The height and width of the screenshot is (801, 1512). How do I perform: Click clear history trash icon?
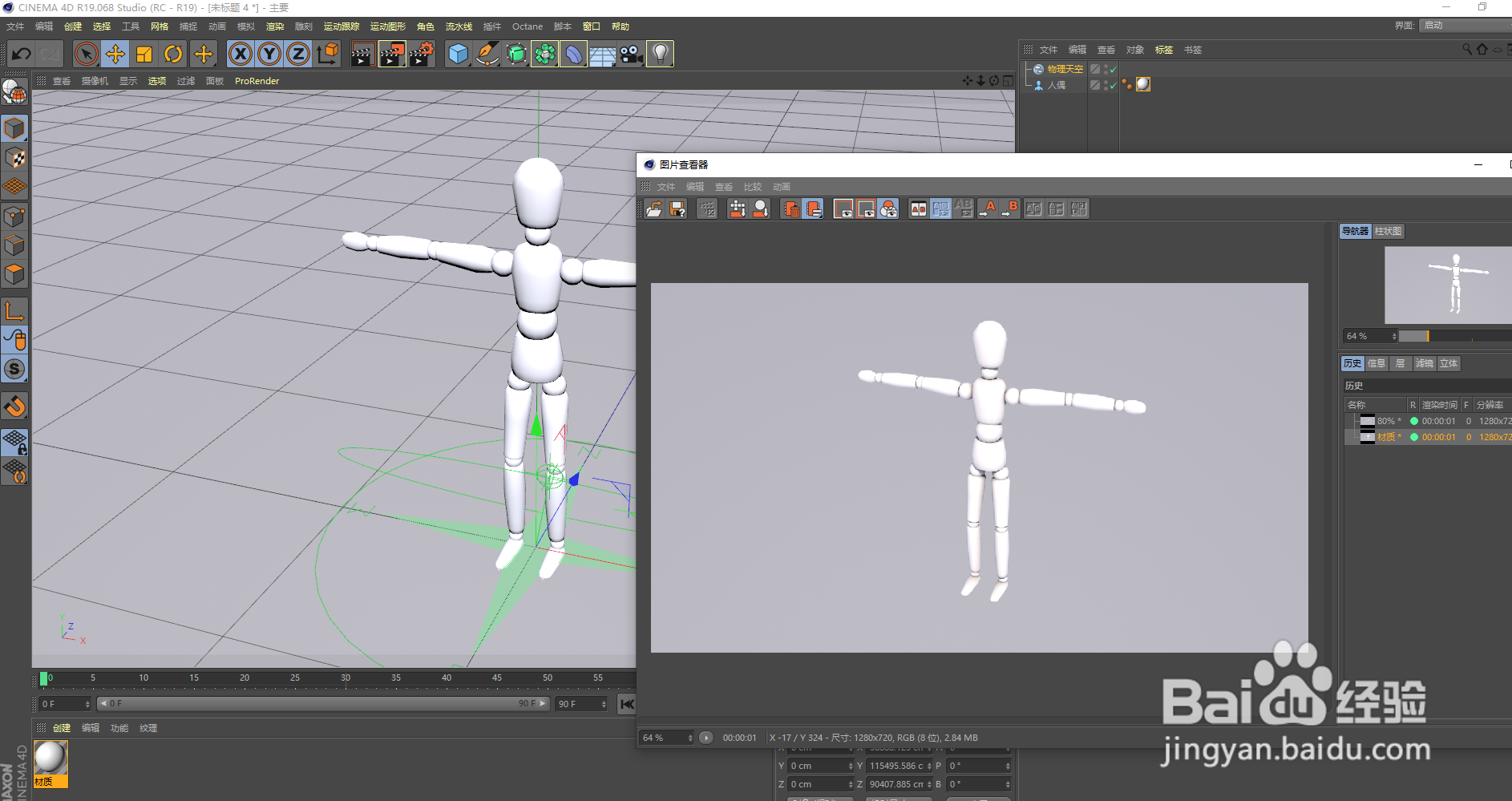[x=792, y=209]
